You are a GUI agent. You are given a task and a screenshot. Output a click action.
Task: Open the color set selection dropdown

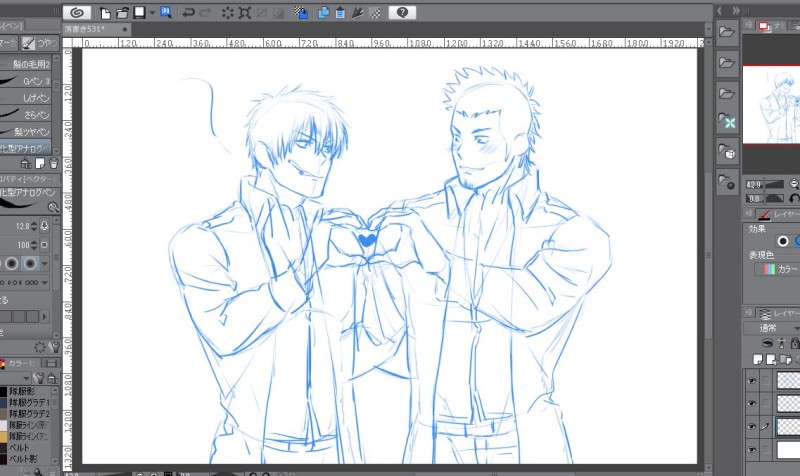[27, 379]
